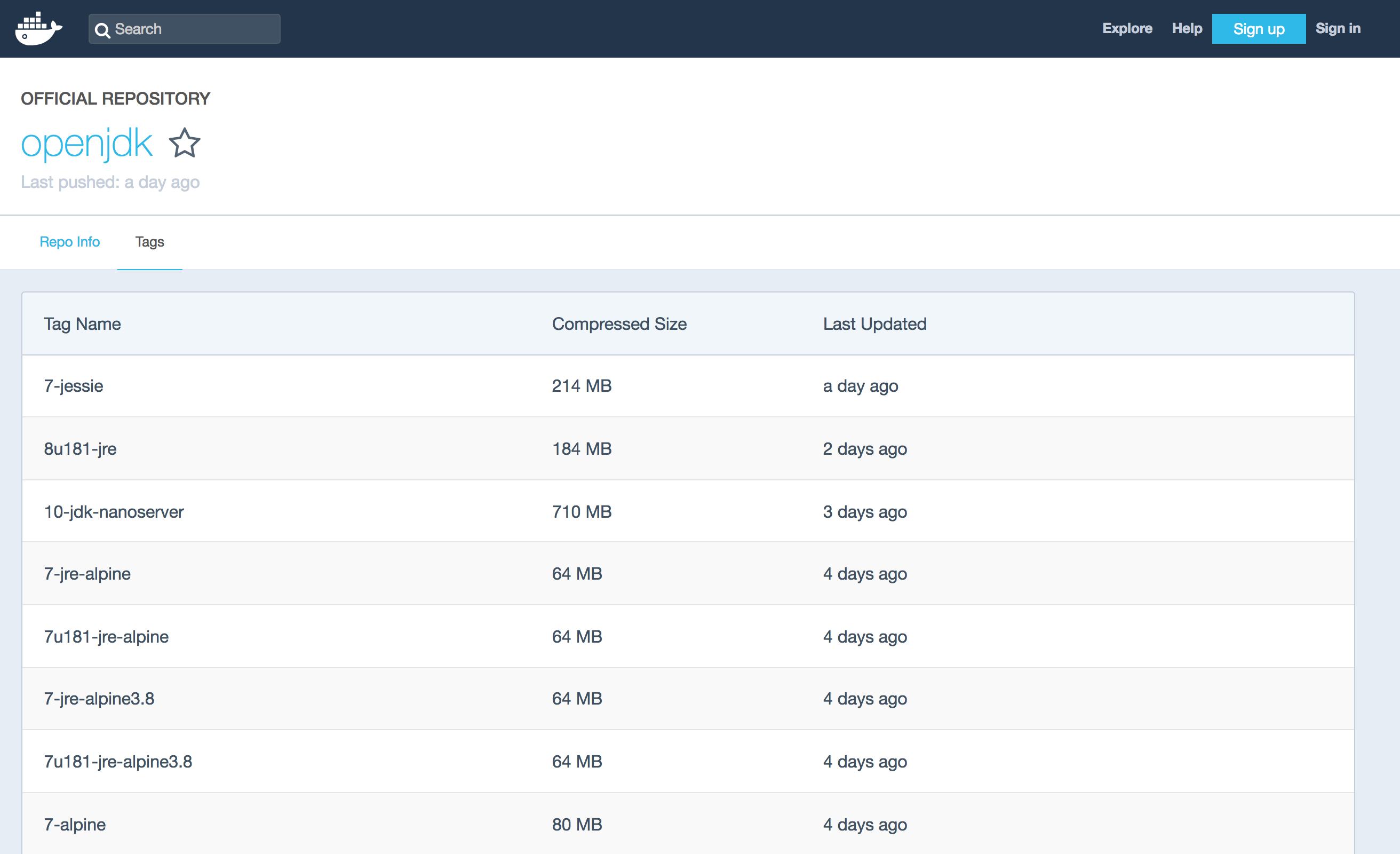Select the 7-alpine tag name

pos(75,825)
